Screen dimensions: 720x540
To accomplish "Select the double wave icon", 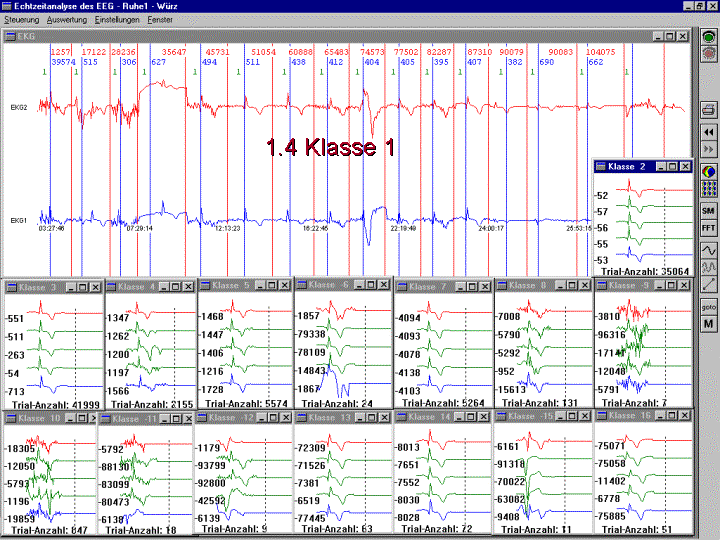I will point(709,268).
